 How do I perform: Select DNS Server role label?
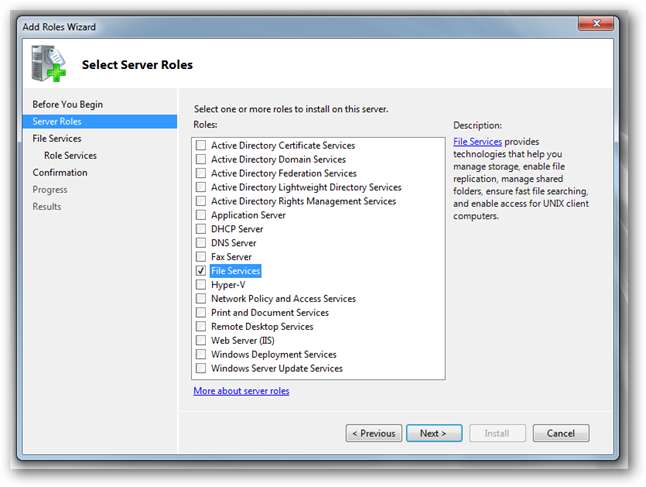(x=234, y=243)
